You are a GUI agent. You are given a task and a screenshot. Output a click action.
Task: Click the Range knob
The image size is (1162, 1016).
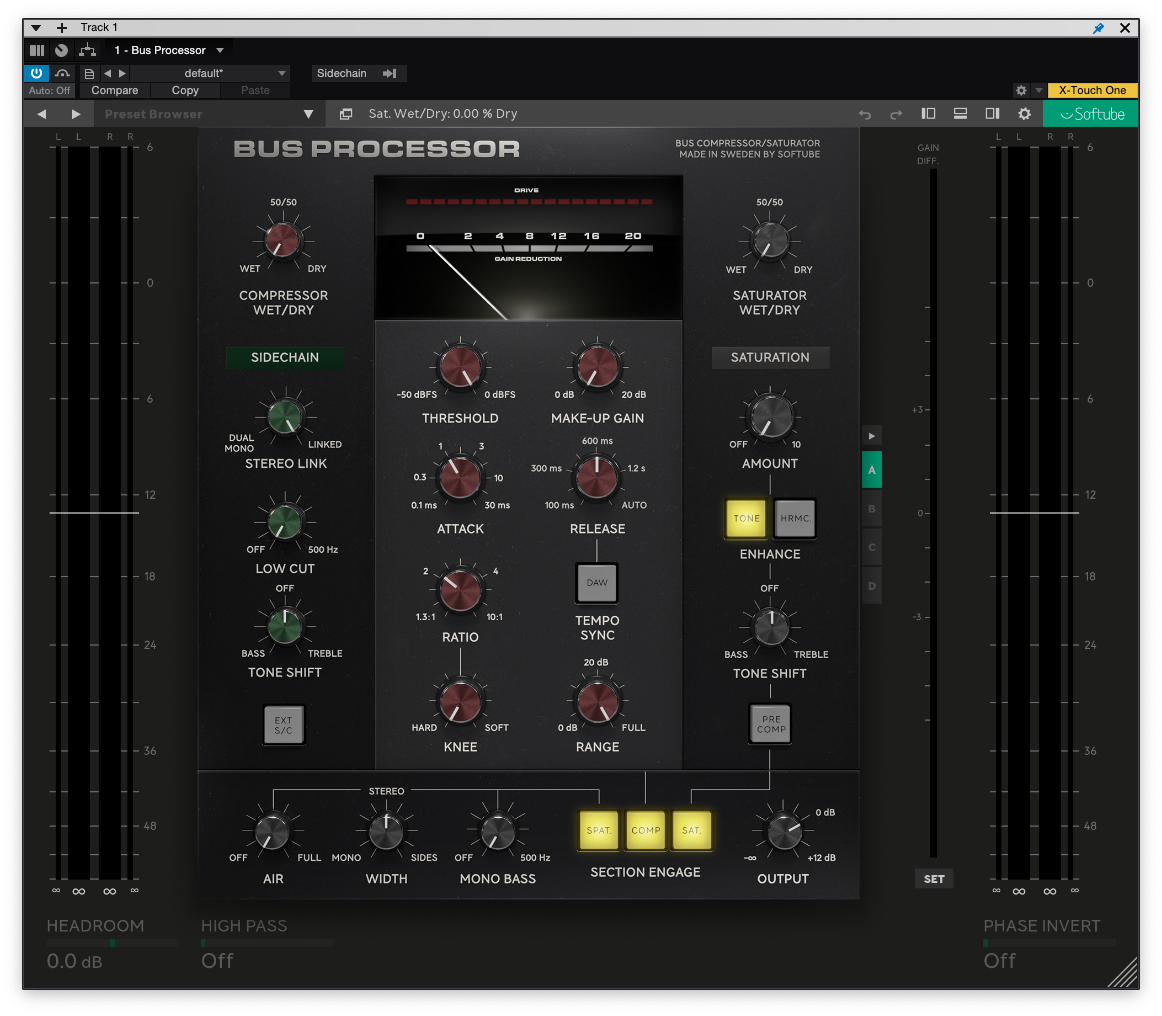click(597, 701)
